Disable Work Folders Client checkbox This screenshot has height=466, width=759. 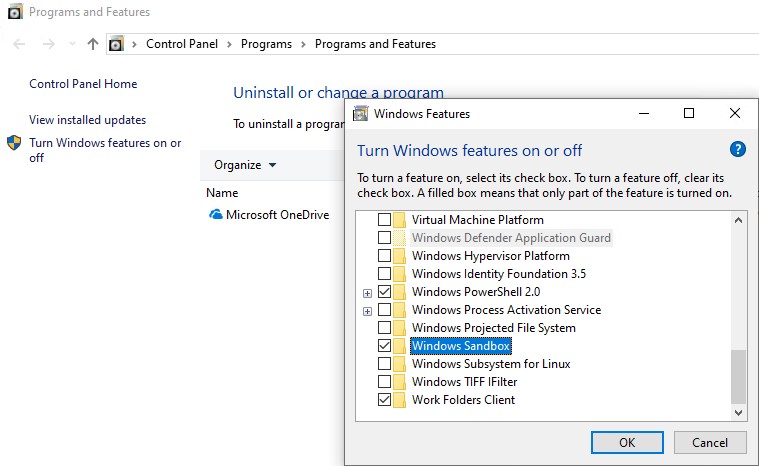pos(384,400)
